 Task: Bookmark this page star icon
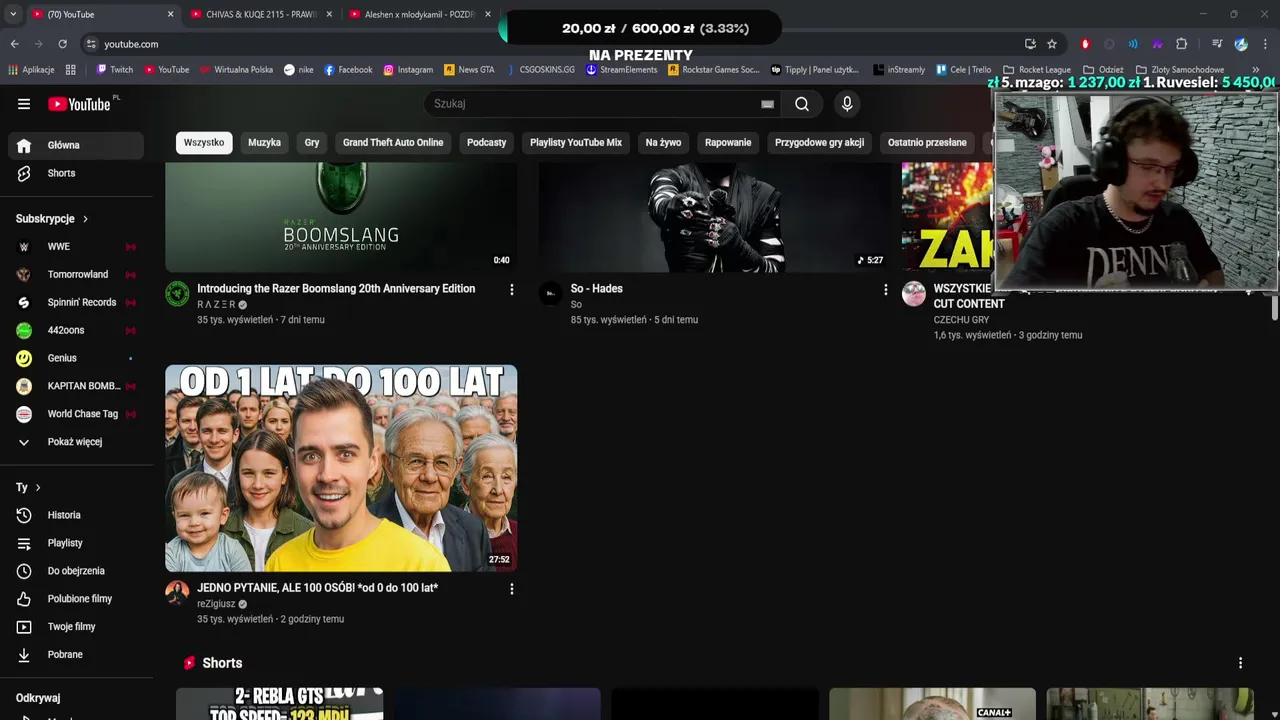pyautogui.click(x=1052, y=44)
